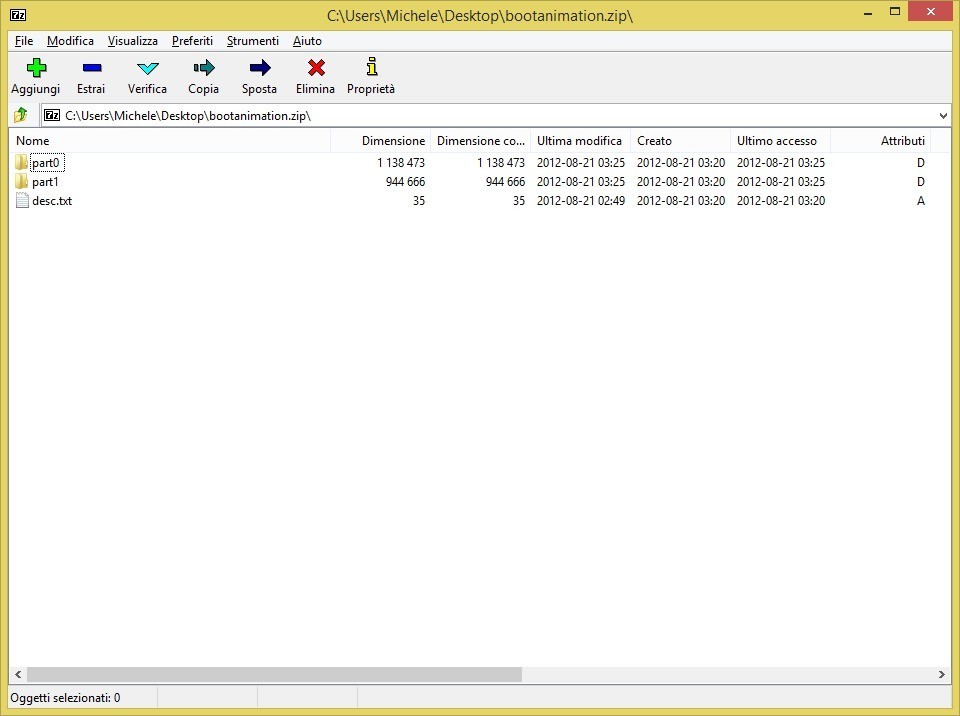Sort by Dimensione column header
The width and height of the screenshot is (960, 716).
[x=392, y=141]
